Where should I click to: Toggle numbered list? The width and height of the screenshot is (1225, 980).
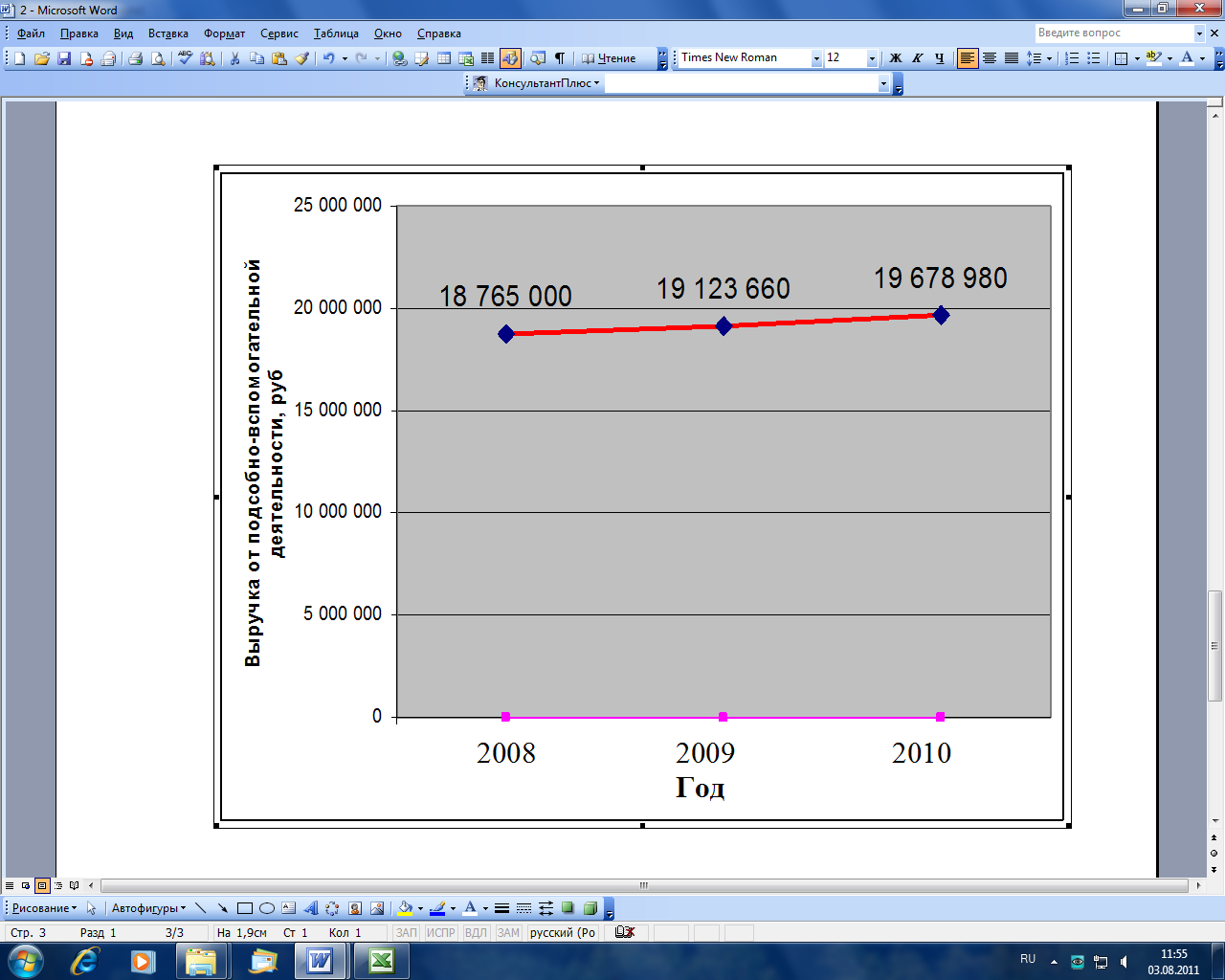click(1072, 58)
